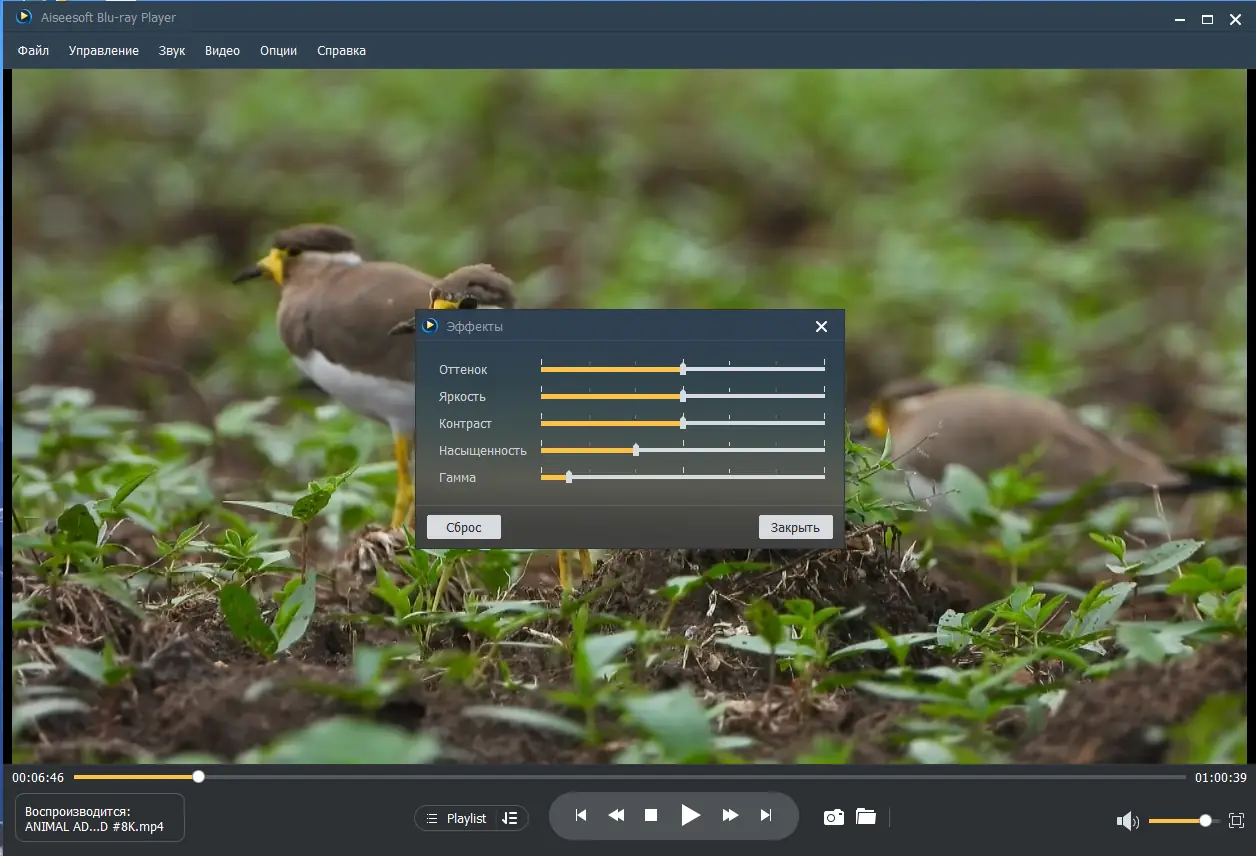
Task: Take a snapshot with camera icon
Action: coord(834,817)
